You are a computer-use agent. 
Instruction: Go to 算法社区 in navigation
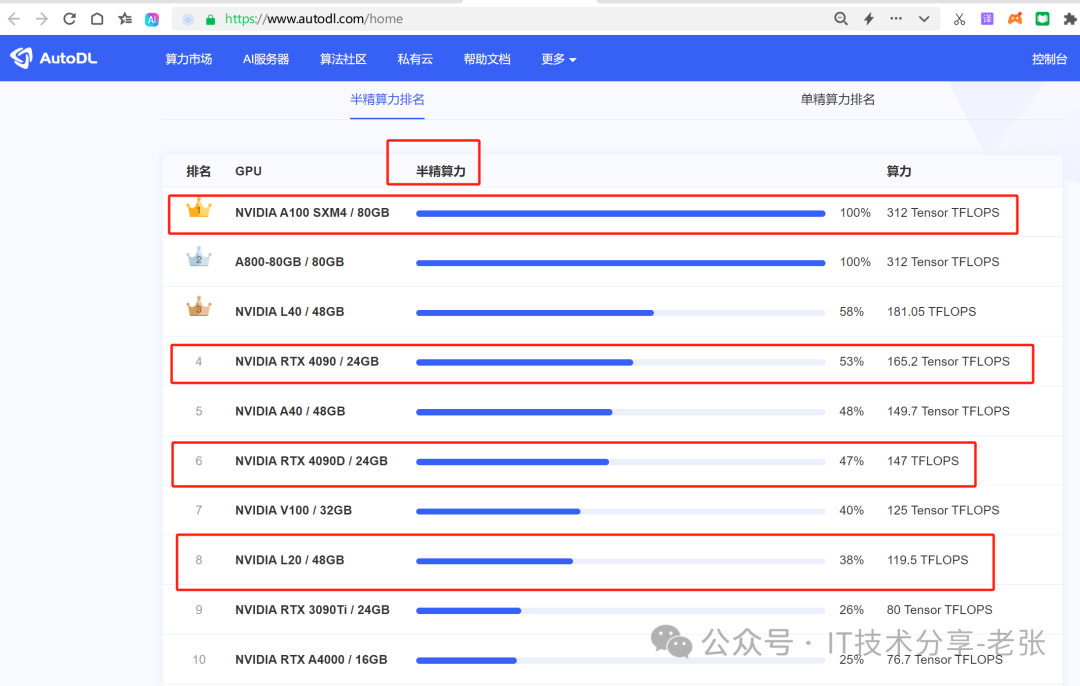[x=343, y=59]
